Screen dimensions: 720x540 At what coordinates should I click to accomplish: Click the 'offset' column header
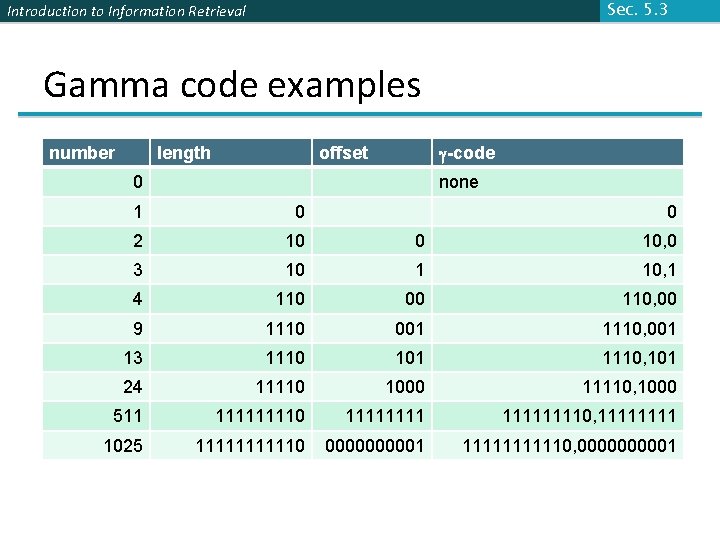coord(372,152)
